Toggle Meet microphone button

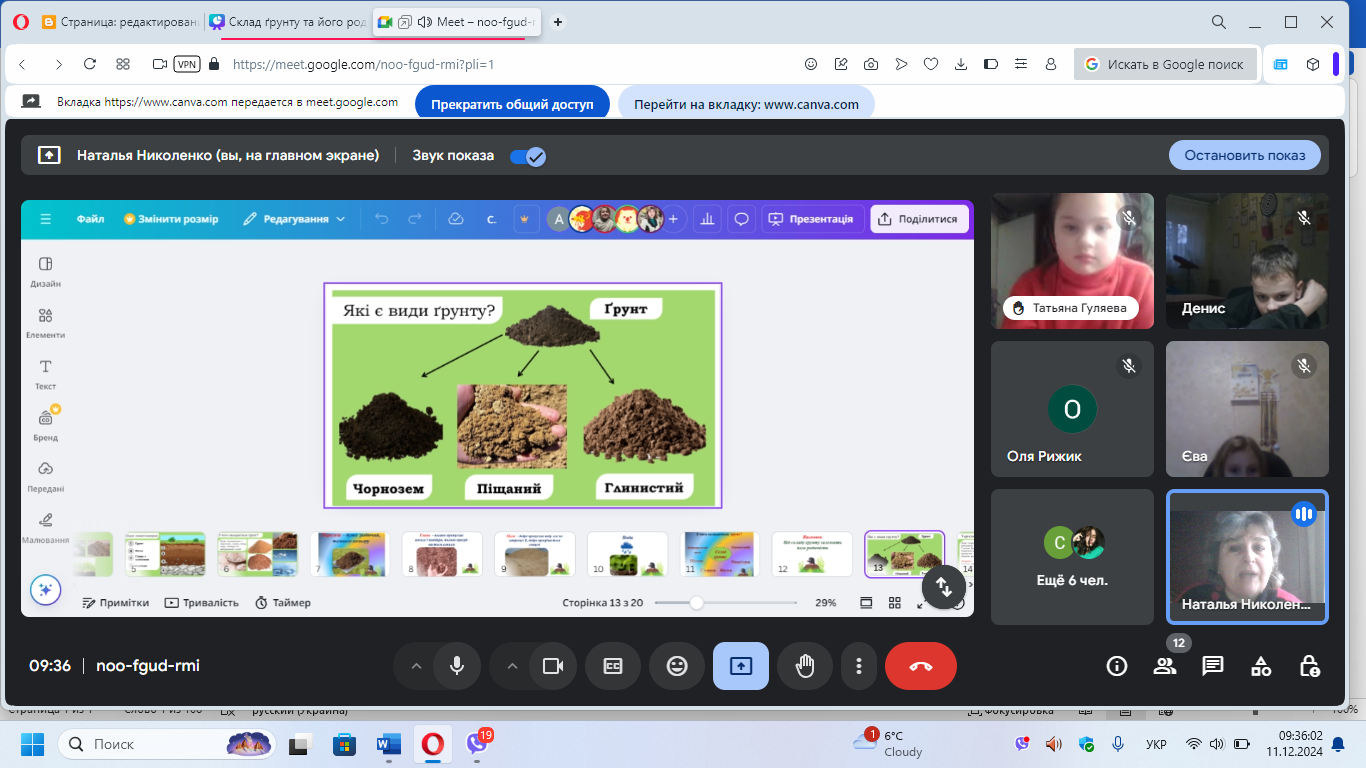pos(457,666)
